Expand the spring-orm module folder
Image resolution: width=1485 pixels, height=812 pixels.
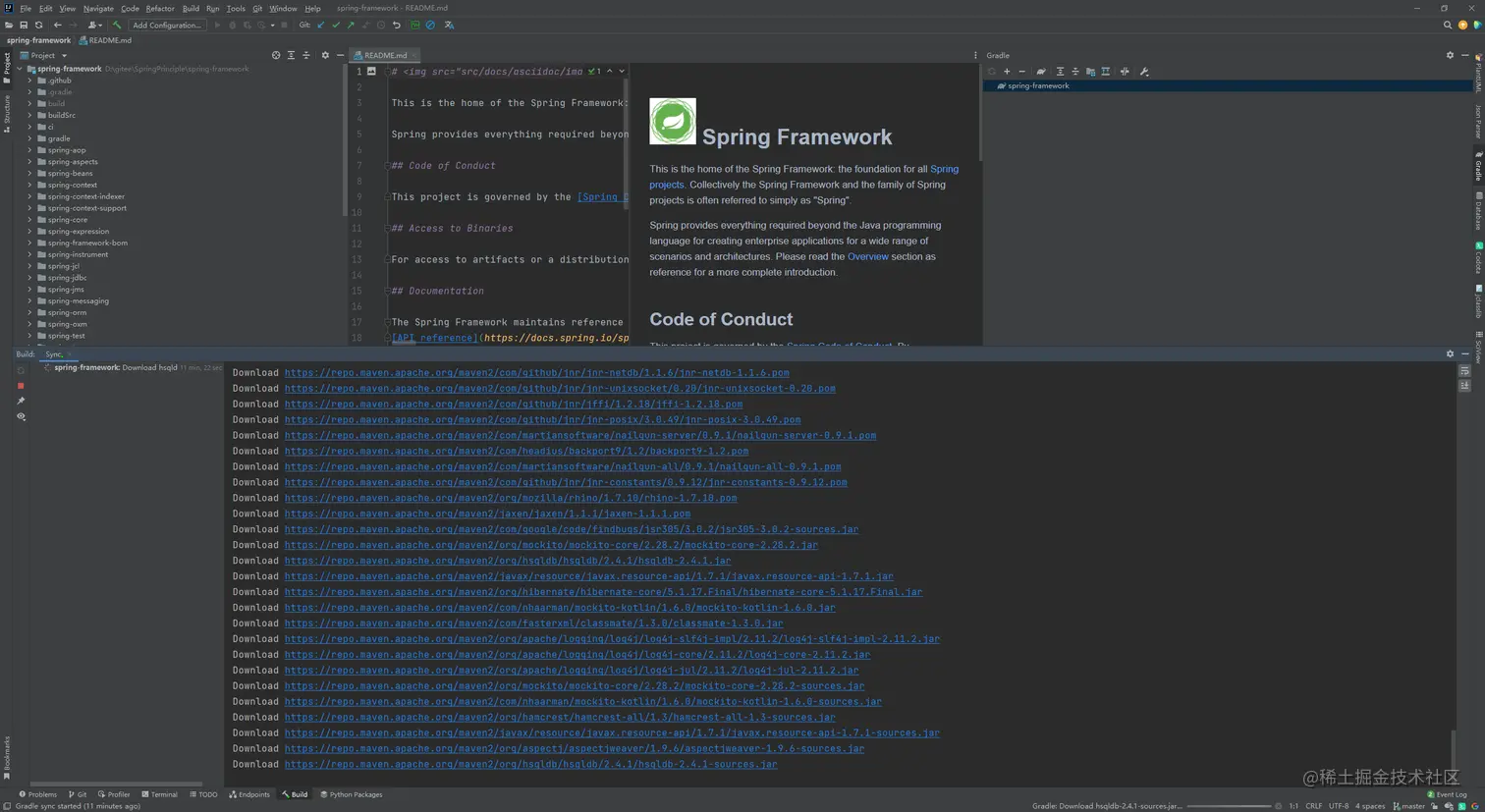point(30,312)
